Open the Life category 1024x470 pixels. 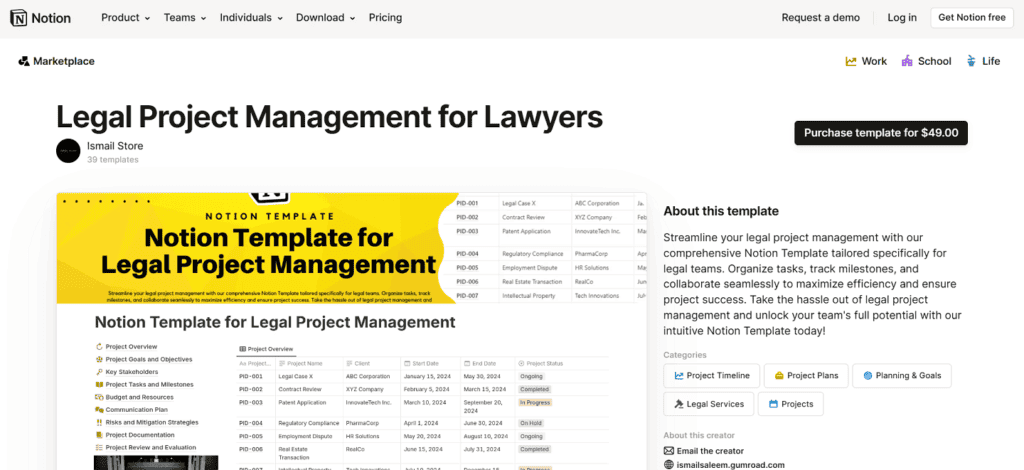tap(983, 61)
